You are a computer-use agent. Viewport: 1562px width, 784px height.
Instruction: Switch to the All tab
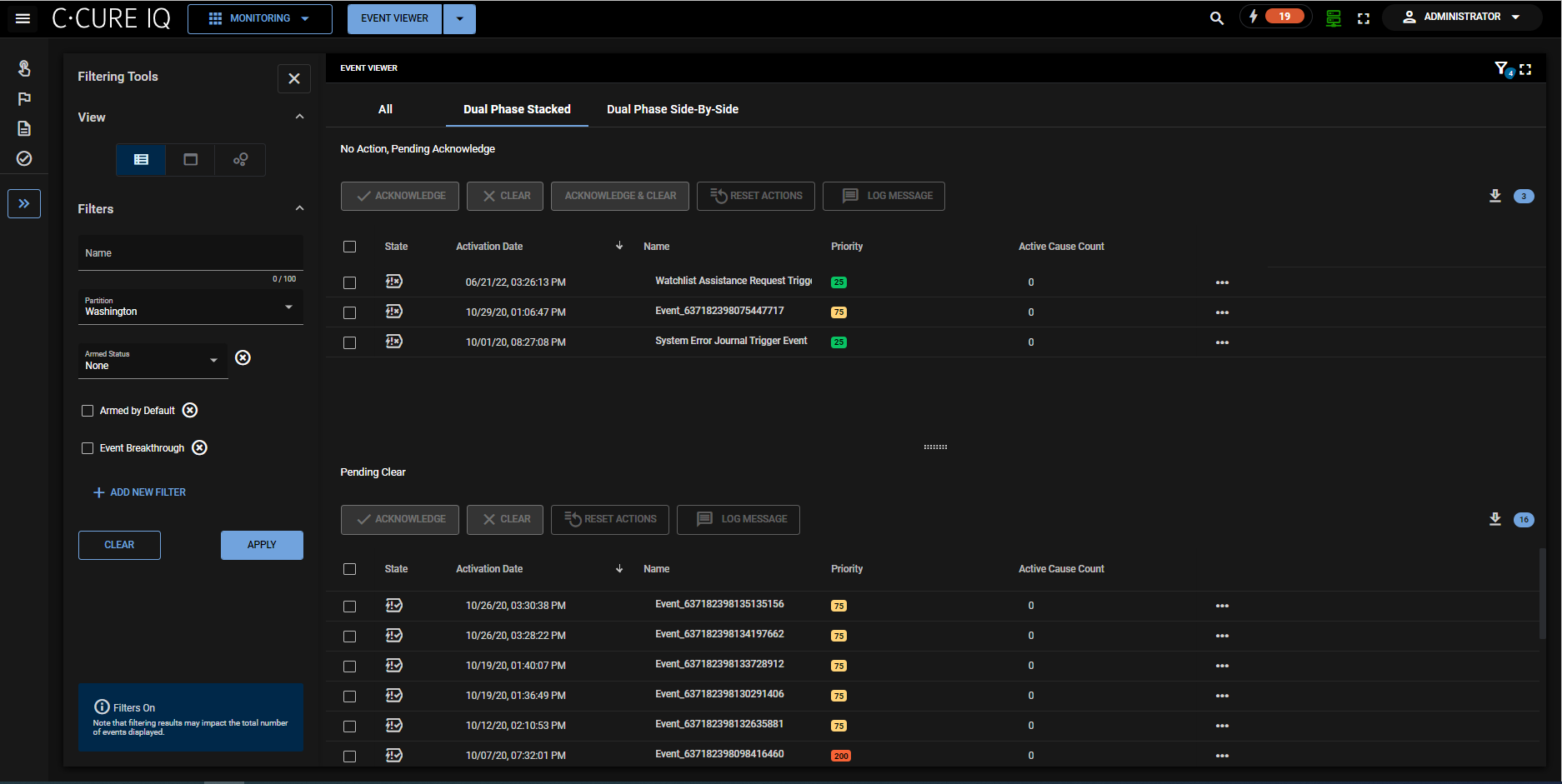pos(385,109)
